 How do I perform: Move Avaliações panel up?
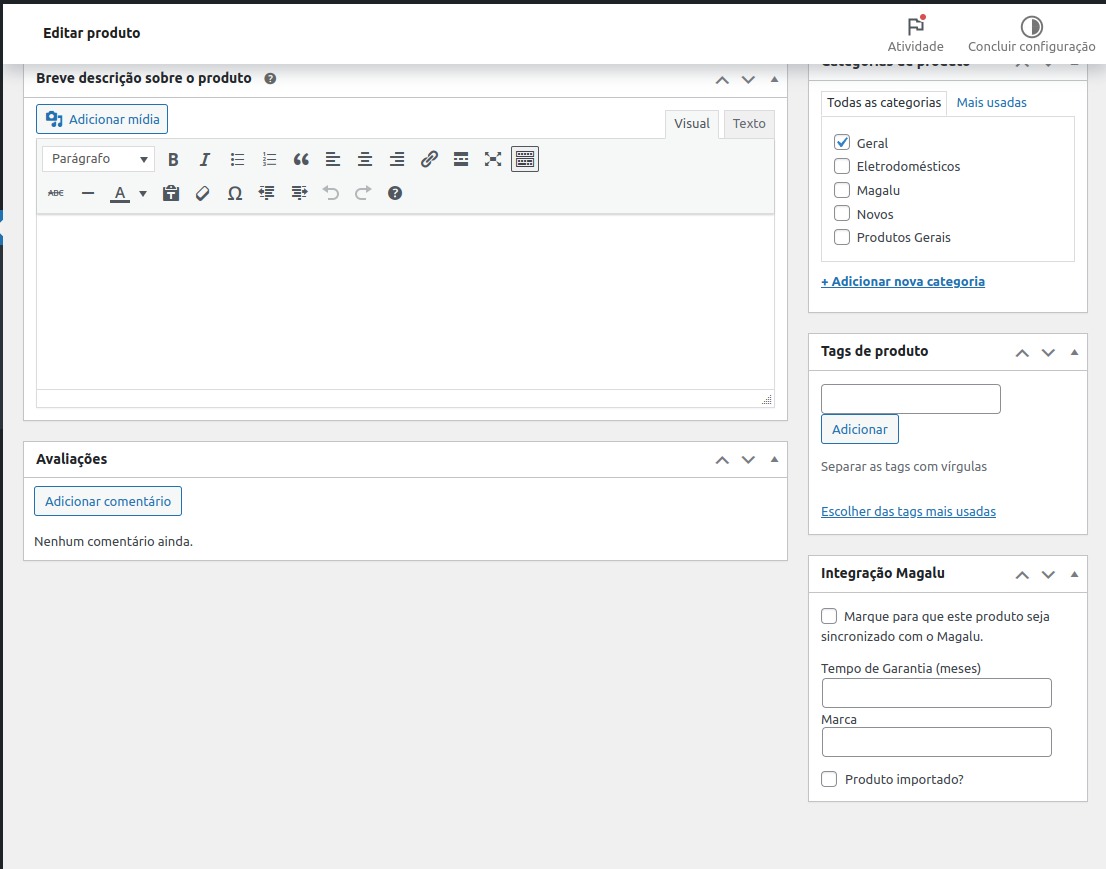point(722,460)
